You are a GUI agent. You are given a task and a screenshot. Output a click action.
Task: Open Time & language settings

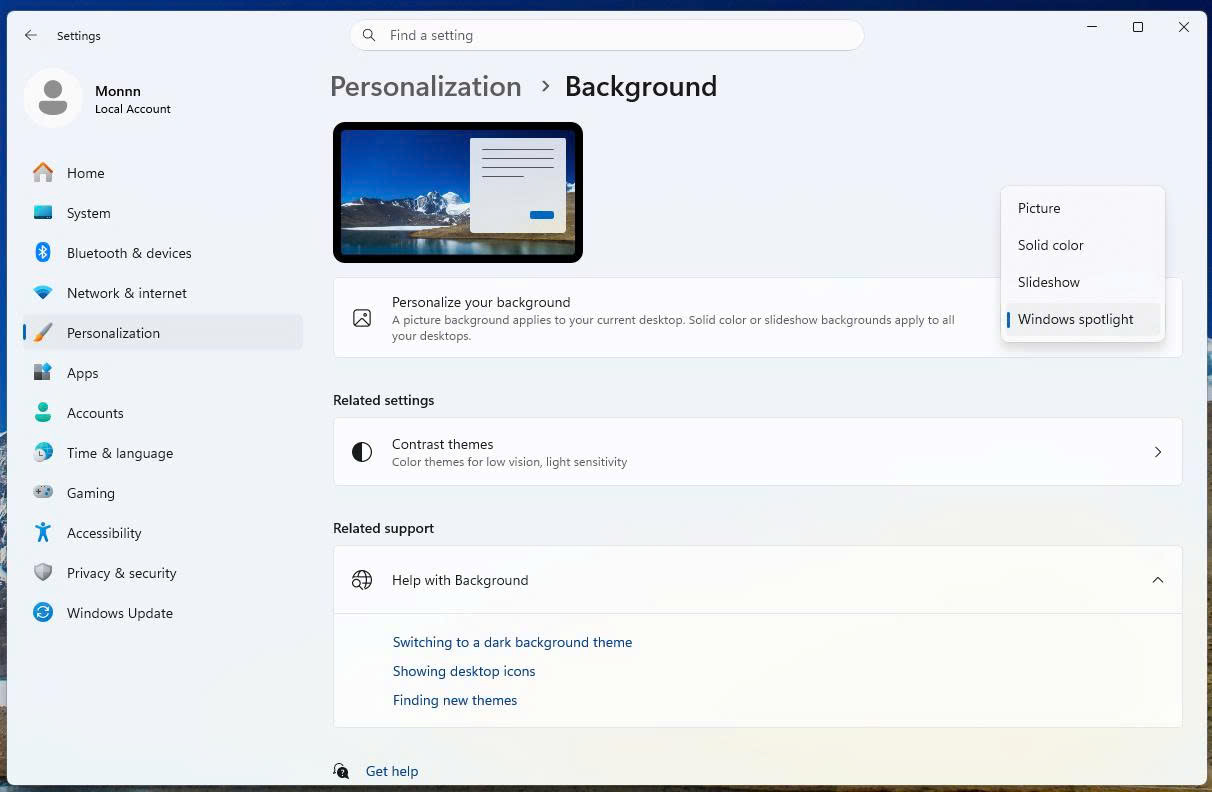[x=162, y=453]
